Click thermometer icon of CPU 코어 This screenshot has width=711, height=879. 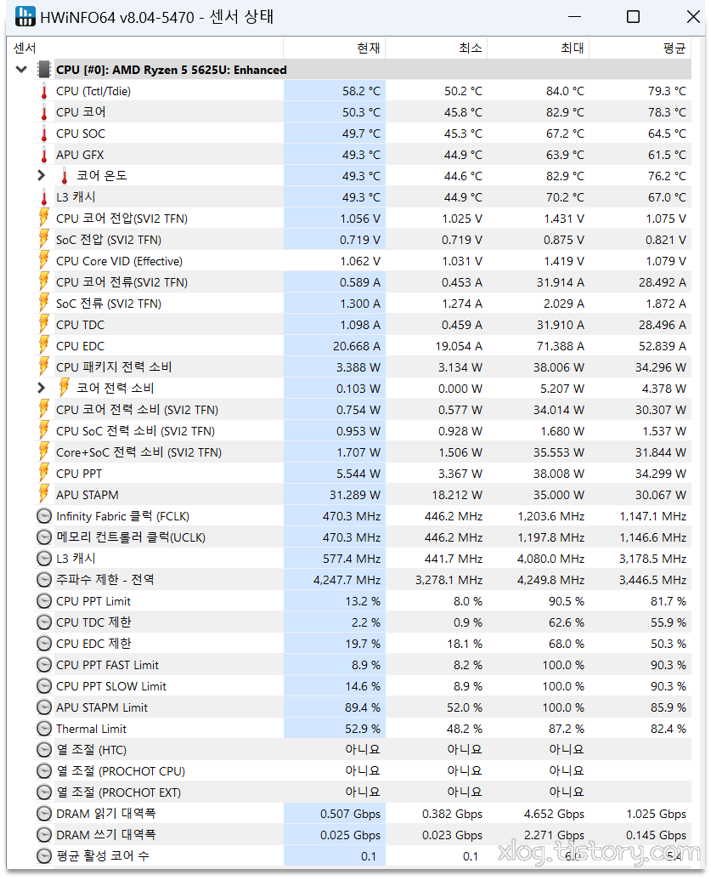coord(44,112)
